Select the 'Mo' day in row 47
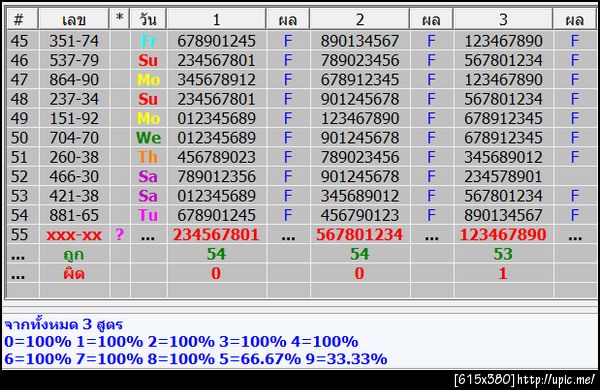This screenshot has width=600, height=390. [x=148, y=80]
